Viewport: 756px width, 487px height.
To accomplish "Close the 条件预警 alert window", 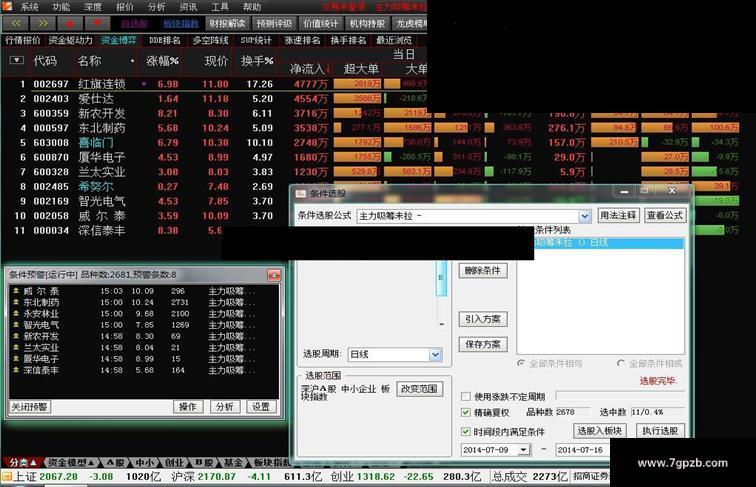I will coord(274,275).
